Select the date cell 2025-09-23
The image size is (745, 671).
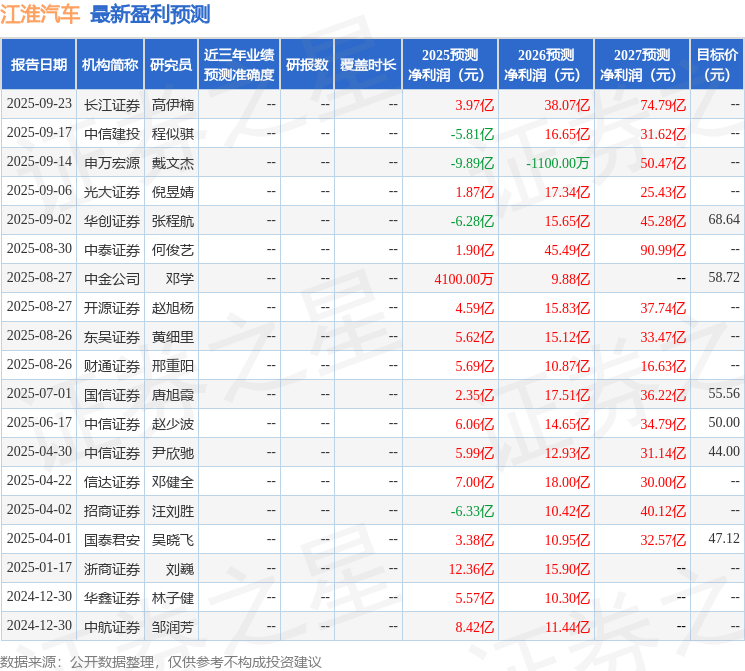[x=39, y=104]
